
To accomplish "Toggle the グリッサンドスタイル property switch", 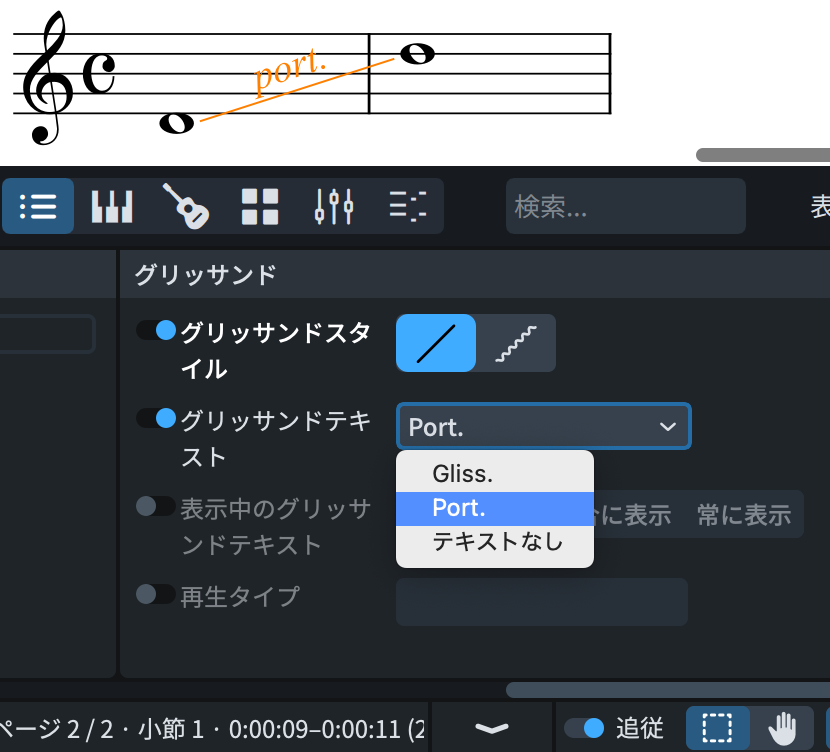I will (156, 330).
